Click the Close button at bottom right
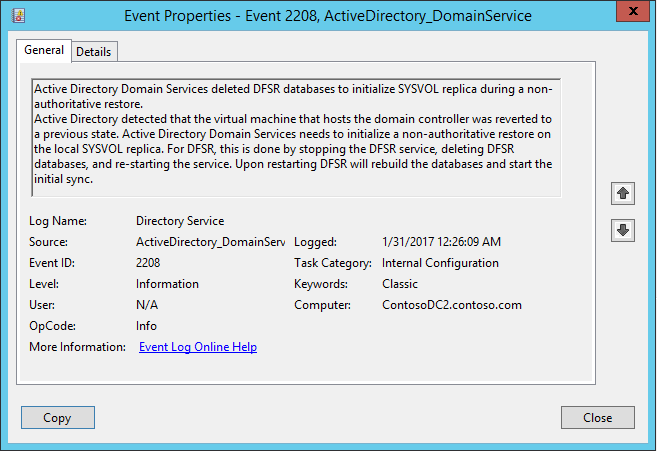The width and height of the screenshot is (657, 451). (x=598, y=417)
